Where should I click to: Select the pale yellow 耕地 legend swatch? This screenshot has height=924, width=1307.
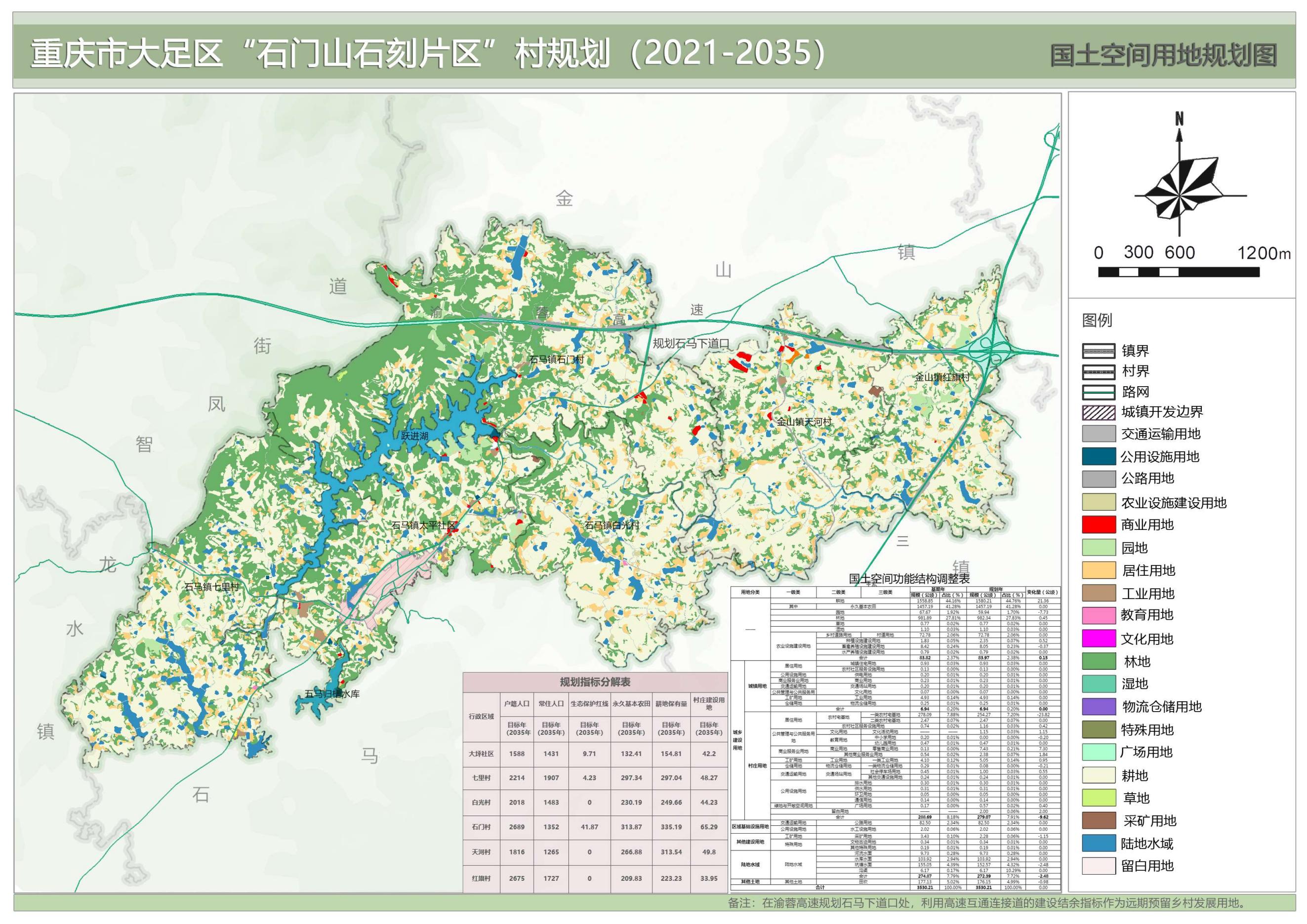coord(1099,775)
